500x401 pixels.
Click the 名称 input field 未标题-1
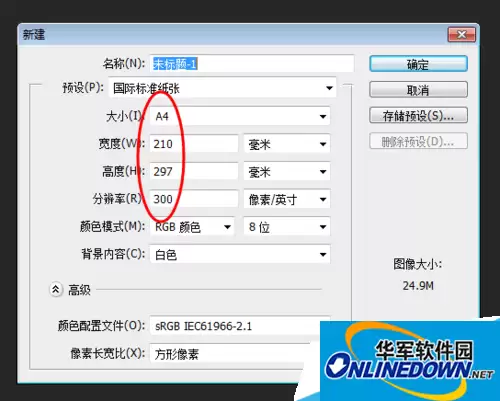click(252, 64)
